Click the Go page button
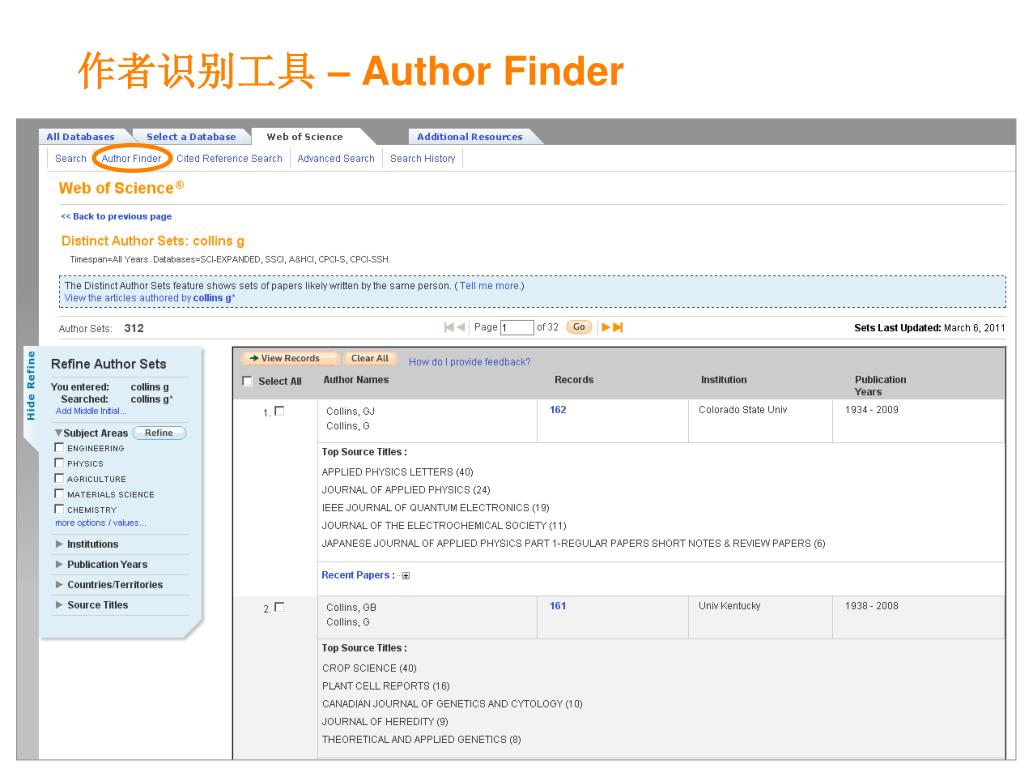1024x768 pixels. pos(579,327)
